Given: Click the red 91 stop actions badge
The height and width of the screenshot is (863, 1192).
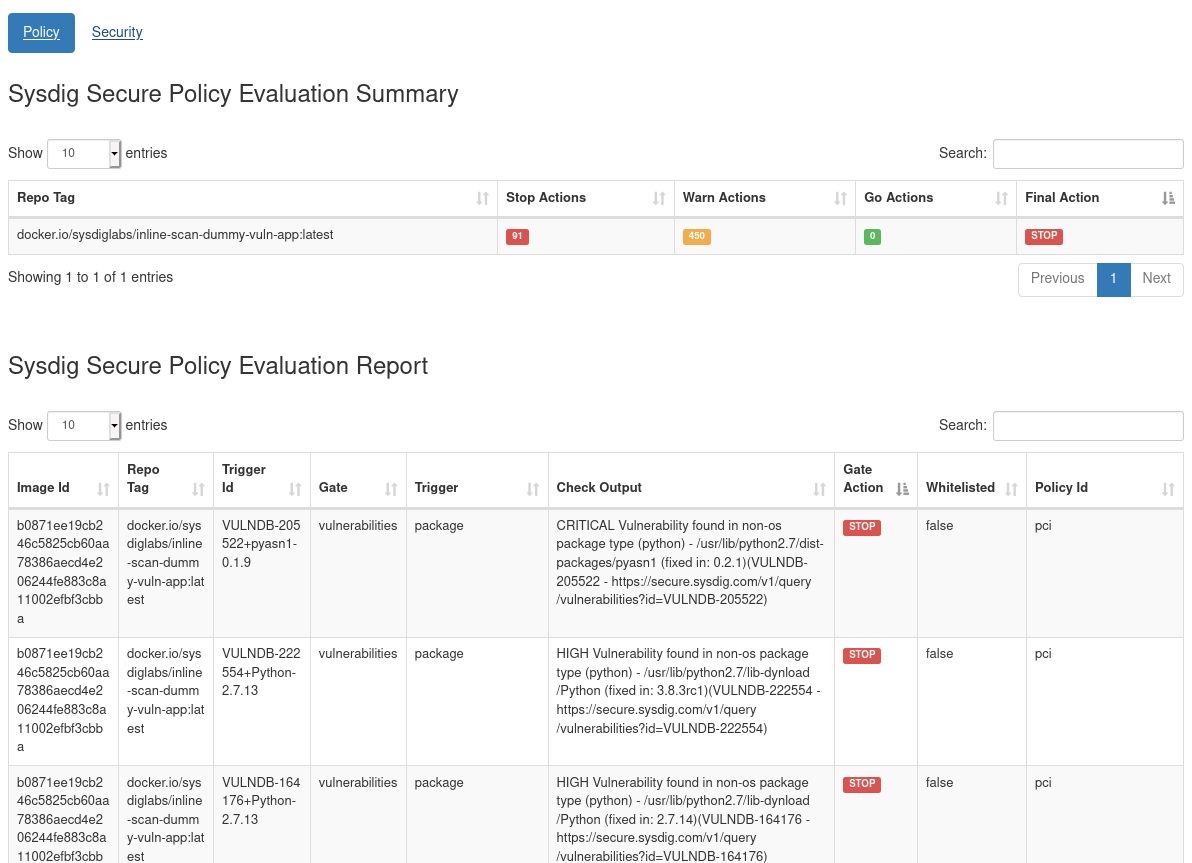Looking at the screenshot, I should click(517, 237).
